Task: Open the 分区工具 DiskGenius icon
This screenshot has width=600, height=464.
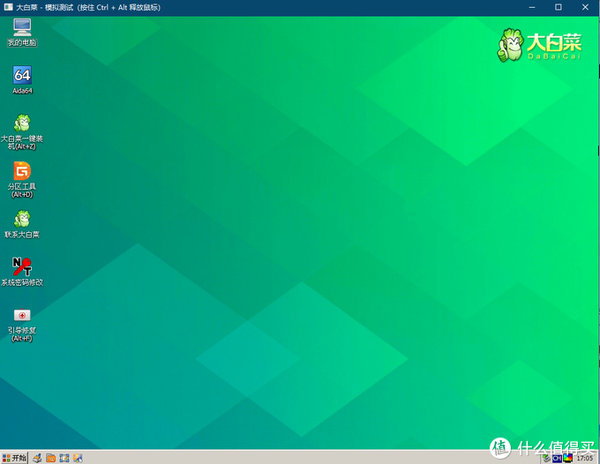Action: (x=22, y=180)
